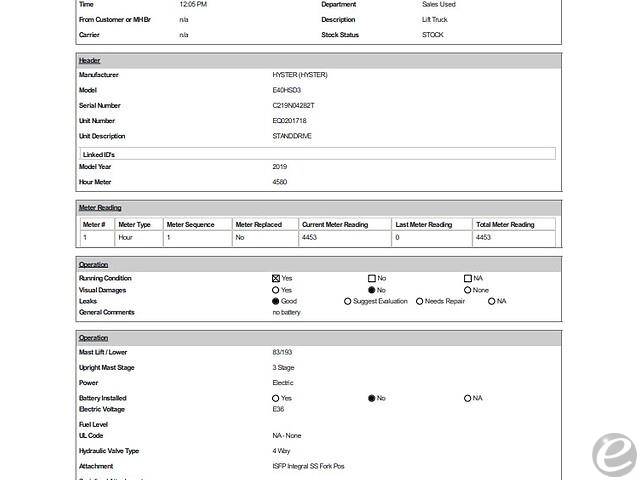This screenshot has height=480, width=640.
Task: Select Suggest Evaluation for Leaks
Action: coord(347,301)
